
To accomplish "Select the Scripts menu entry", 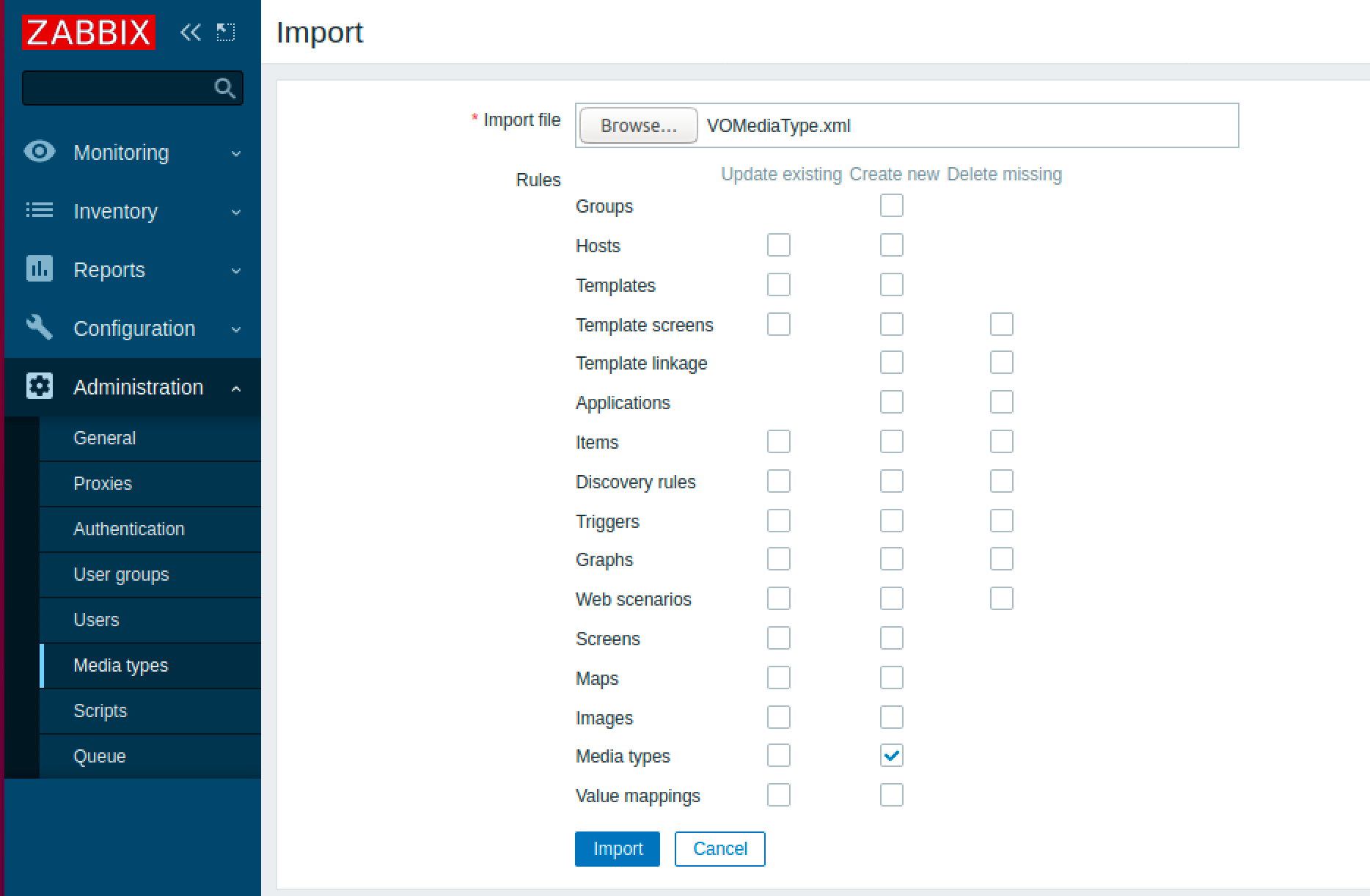I will coord(100,710).
